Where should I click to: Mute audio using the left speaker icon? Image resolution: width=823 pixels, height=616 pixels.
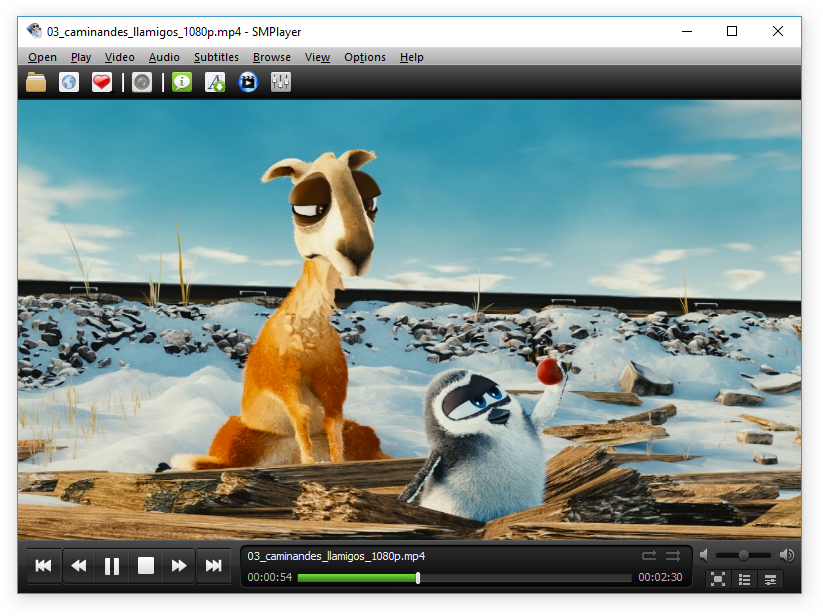pos(704,555)
